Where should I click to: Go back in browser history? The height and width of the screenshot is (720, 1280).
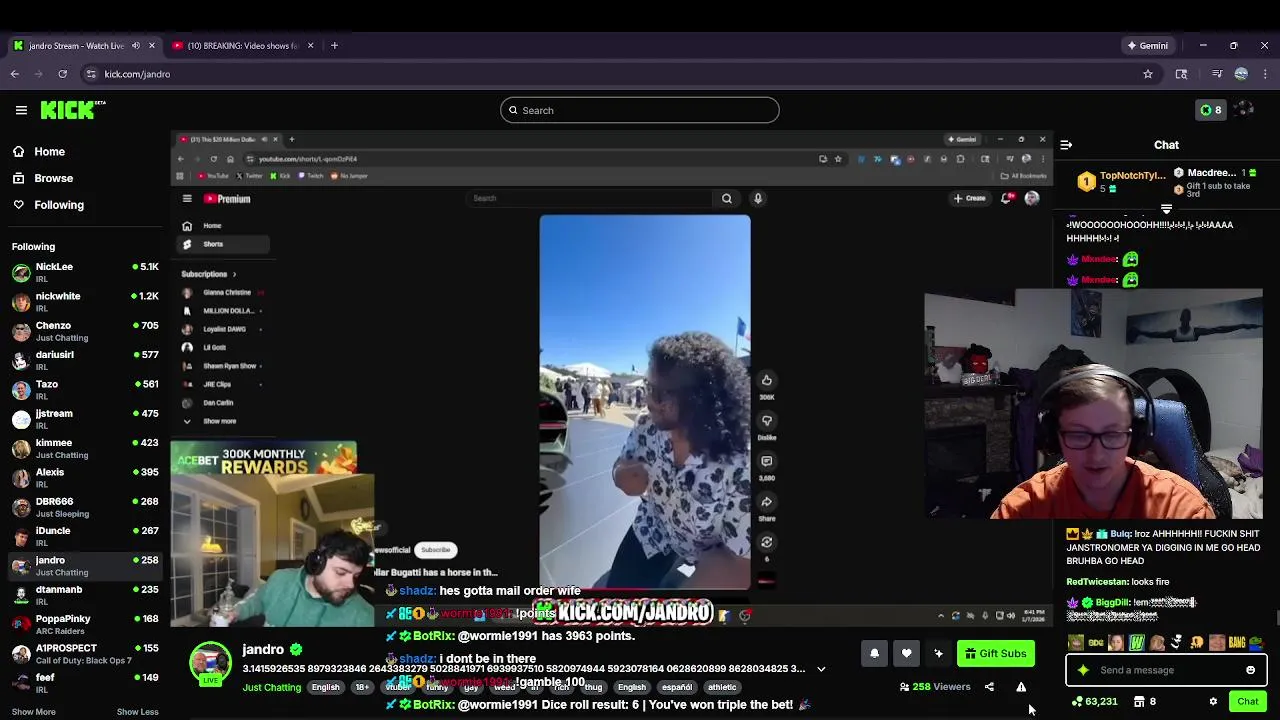(14, 74)
